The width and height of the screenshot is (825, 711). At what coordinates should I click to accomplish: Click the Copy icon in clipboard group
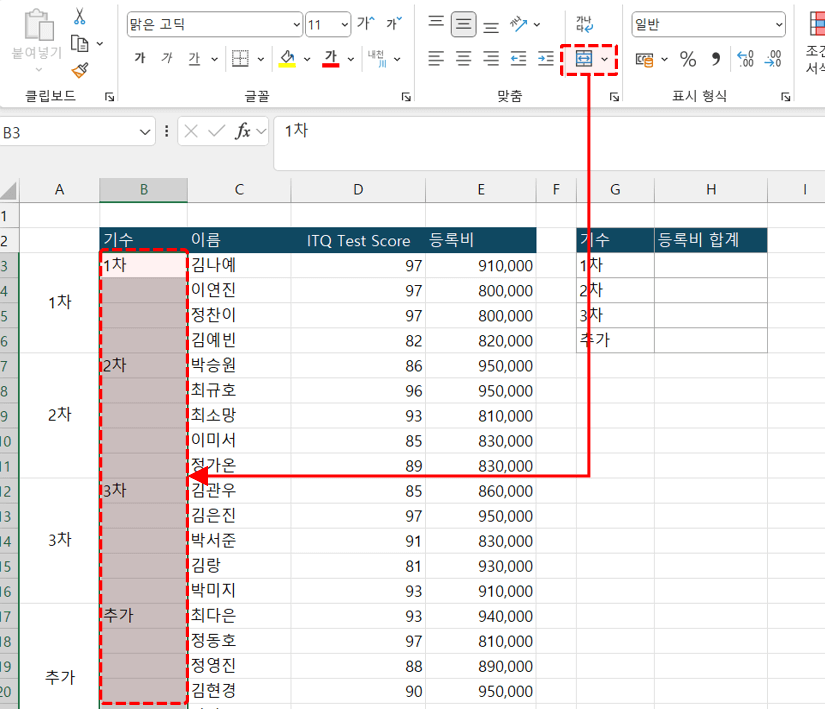79,43
